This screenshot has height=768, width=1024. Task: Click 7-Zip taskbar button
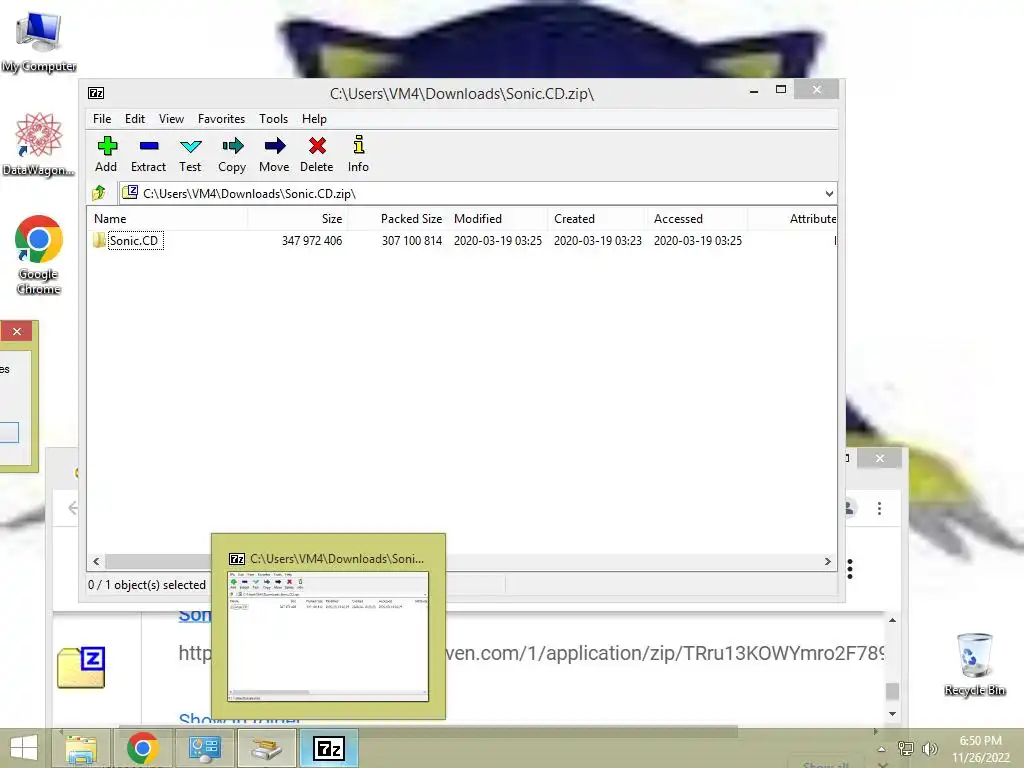point(328,748)
